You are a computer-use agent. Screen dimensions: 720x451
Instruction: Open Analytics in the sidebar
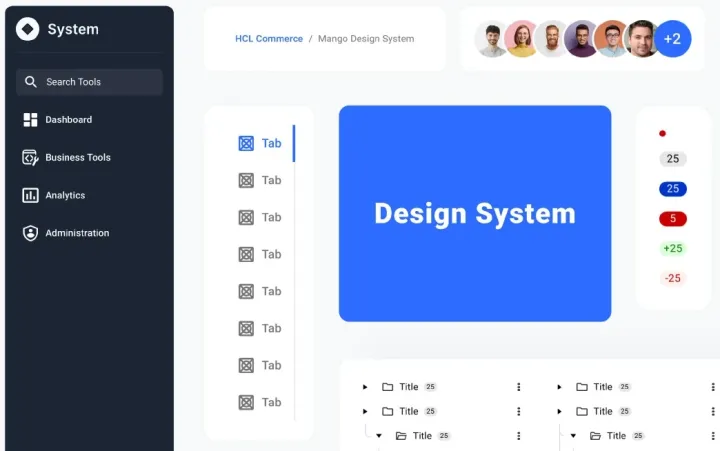tap(54, 195)
